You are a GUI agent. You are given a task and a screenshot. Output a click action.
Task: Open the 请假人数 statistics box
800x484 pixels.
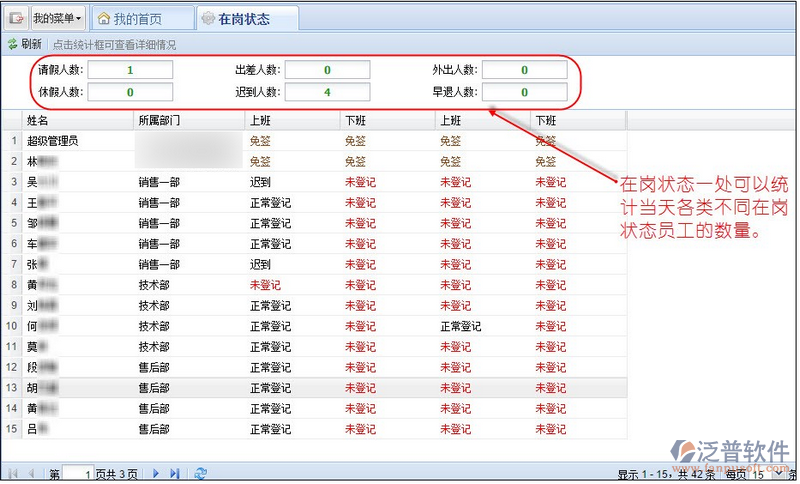coord(130,70)
